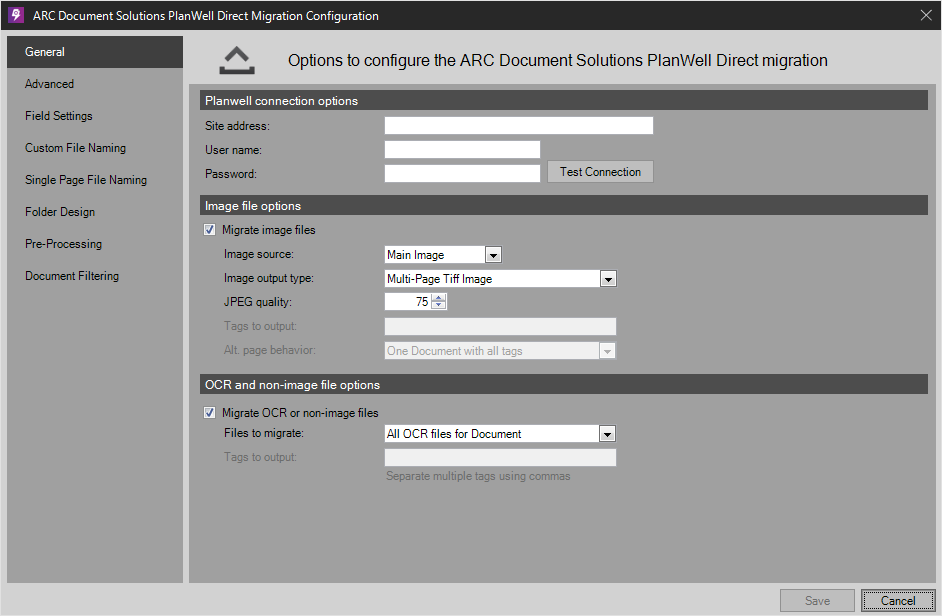Click the Site address input field
The width and height of the screenshot is (942, 616).
[x=518, y=126]
